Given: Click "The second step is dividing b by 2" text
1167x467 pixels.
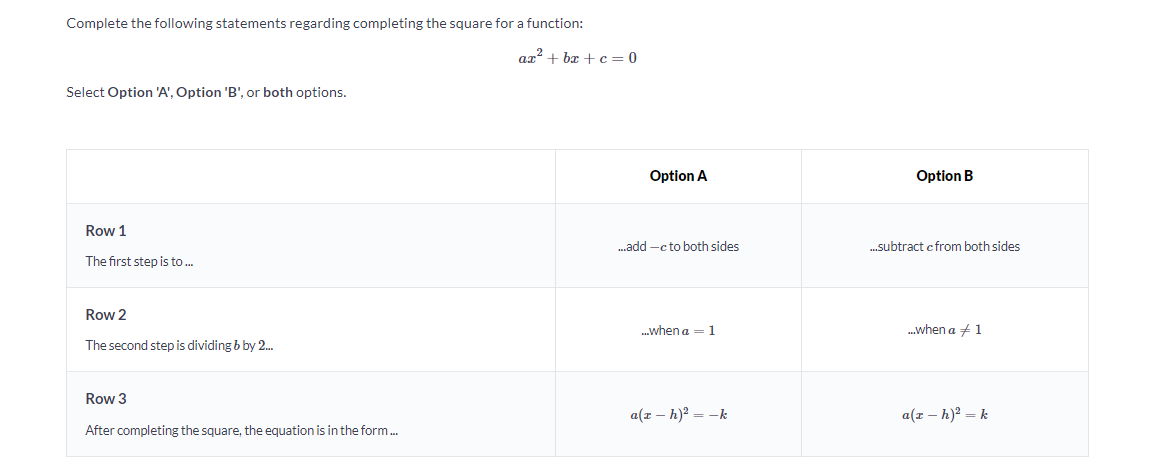Looking at the screenshot, I should [x=179, y=345].
